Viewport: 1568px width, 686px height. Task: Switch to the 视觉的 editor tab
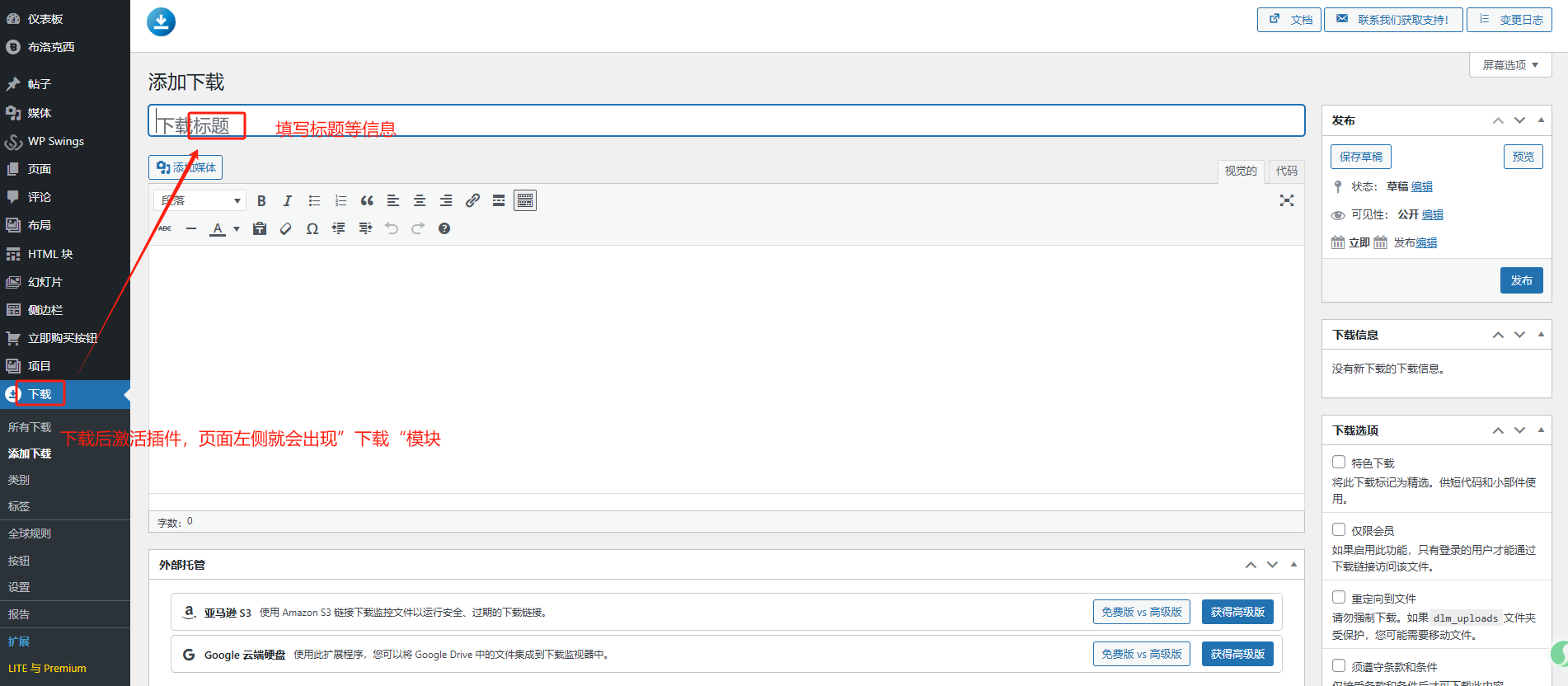(1241, 171)
